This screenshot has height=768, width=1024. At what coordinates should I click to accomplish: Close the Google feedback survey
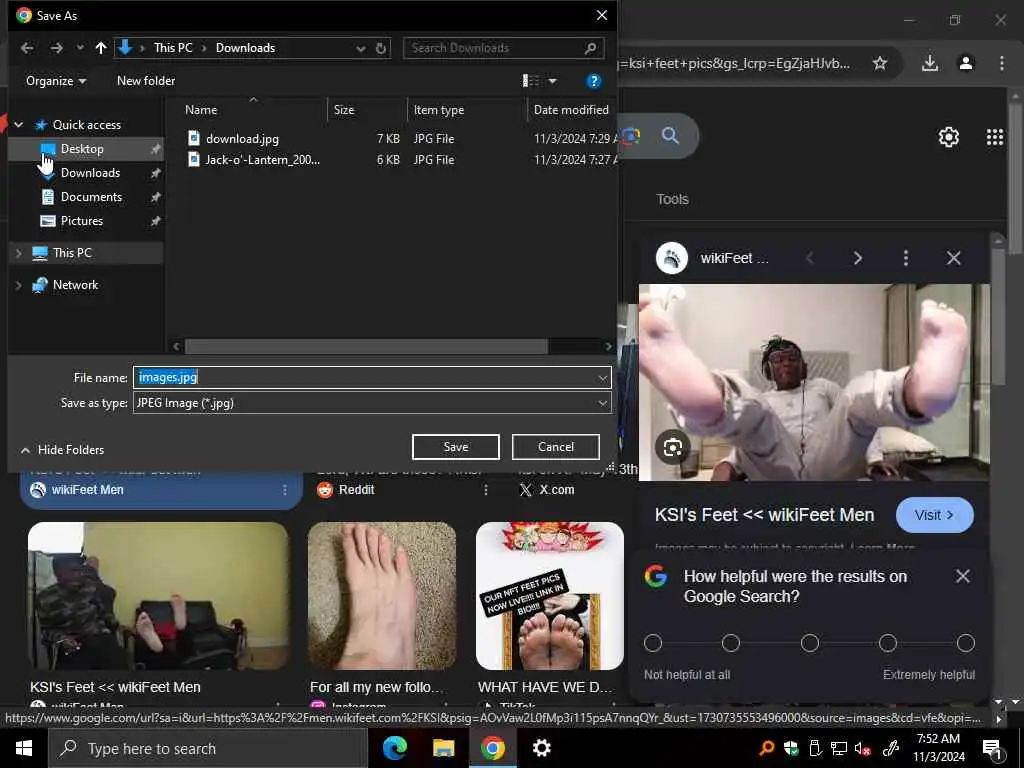coord(963,576)
